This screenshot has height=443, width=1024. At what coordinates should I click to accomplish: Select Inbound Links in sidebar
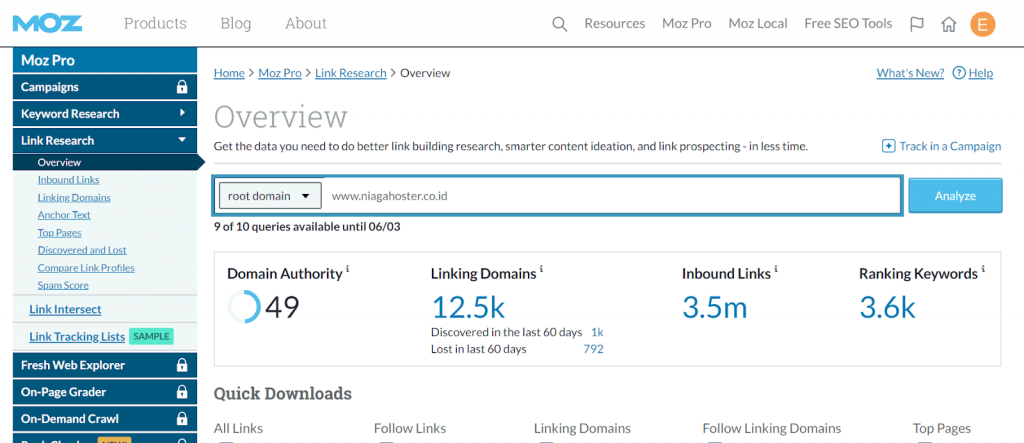tap(68, 180)
